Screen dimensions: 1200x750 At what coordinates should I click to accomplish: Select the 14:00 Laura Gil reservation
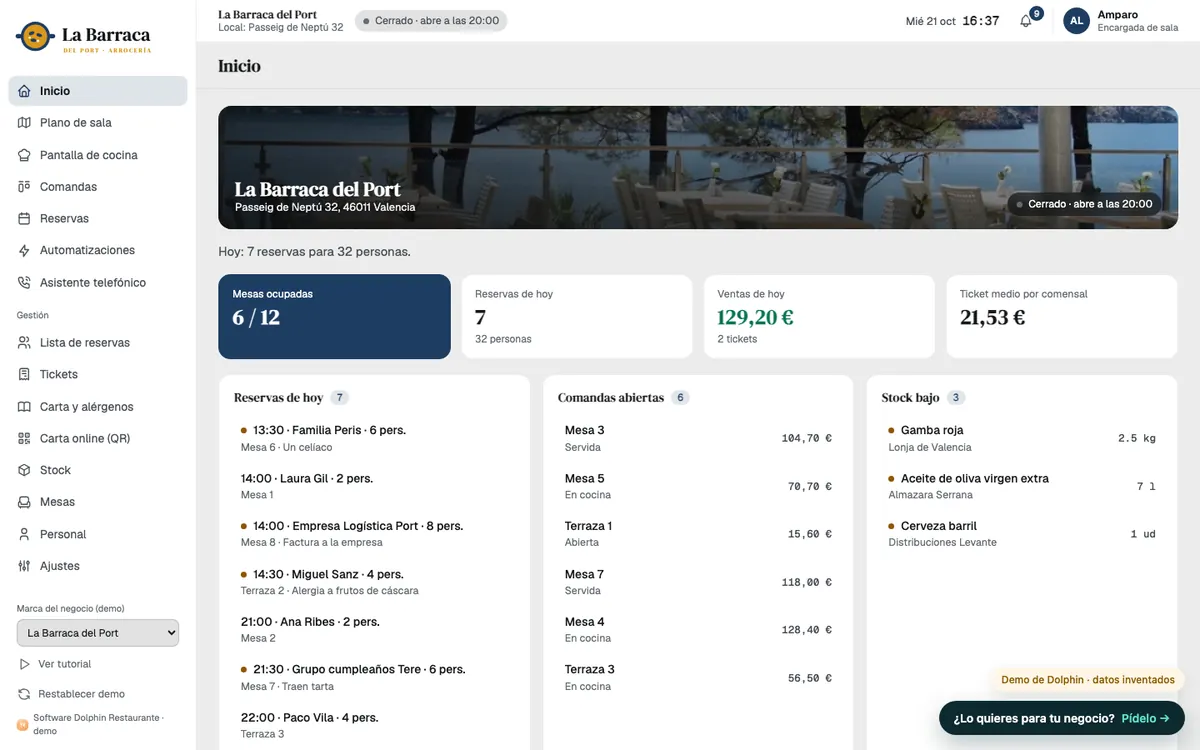pyautogui.click(x=374, y=486)
